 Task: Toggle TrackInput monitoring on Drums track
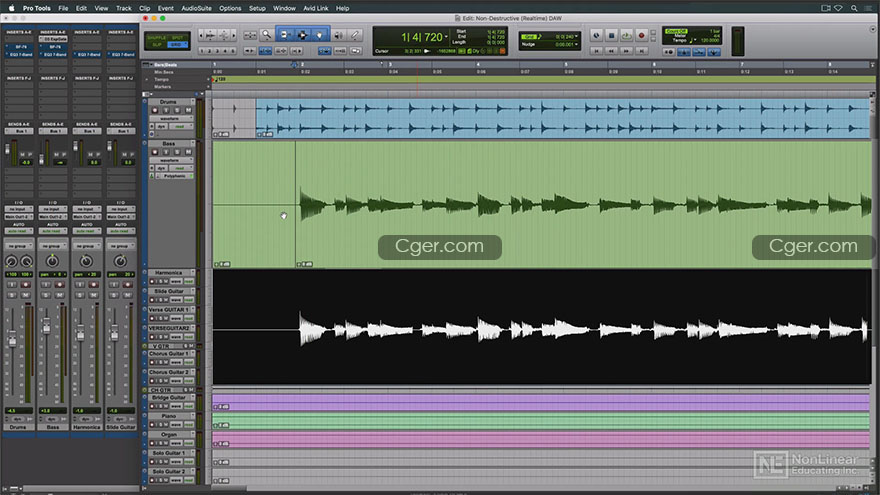pos(166,111)
